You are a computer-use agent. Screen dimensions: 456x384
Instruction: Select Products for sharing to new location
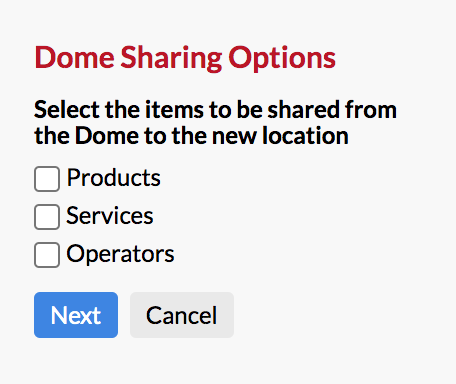[47, 179]
